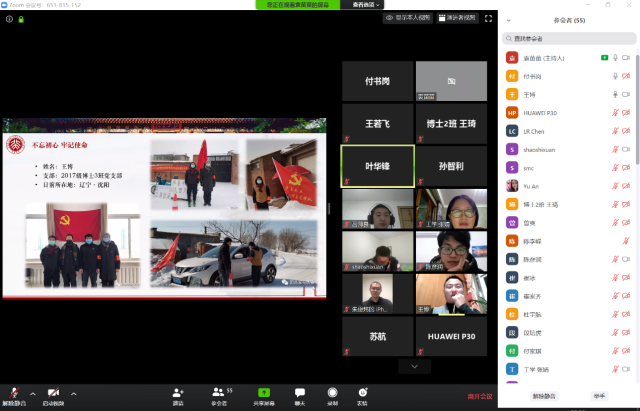The height and width of the screenshot is (411, 640).
Task: Click the green 共享屏幕 share screen icon
Action: [264, 393]
